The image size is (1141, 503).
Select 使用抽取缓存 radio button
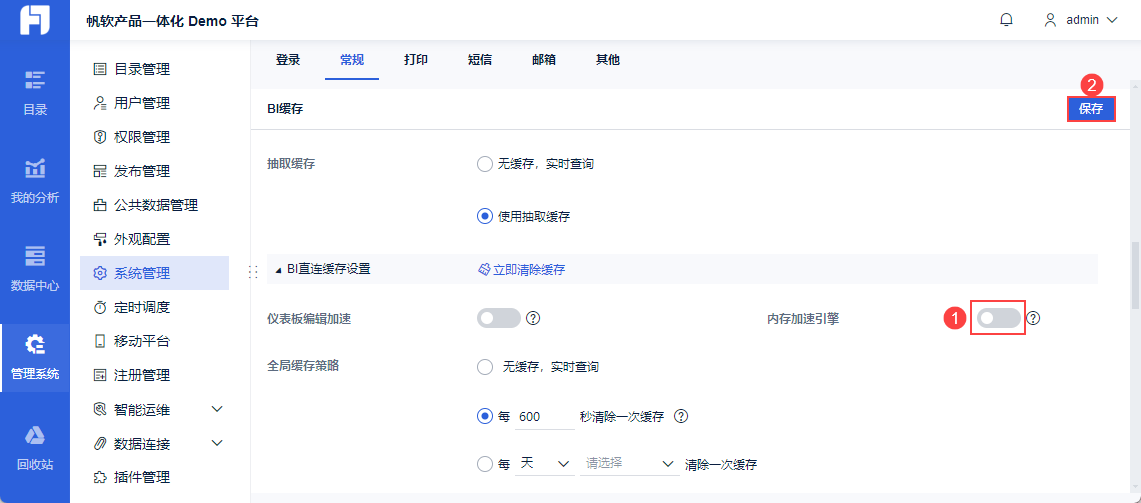point(485,216)
